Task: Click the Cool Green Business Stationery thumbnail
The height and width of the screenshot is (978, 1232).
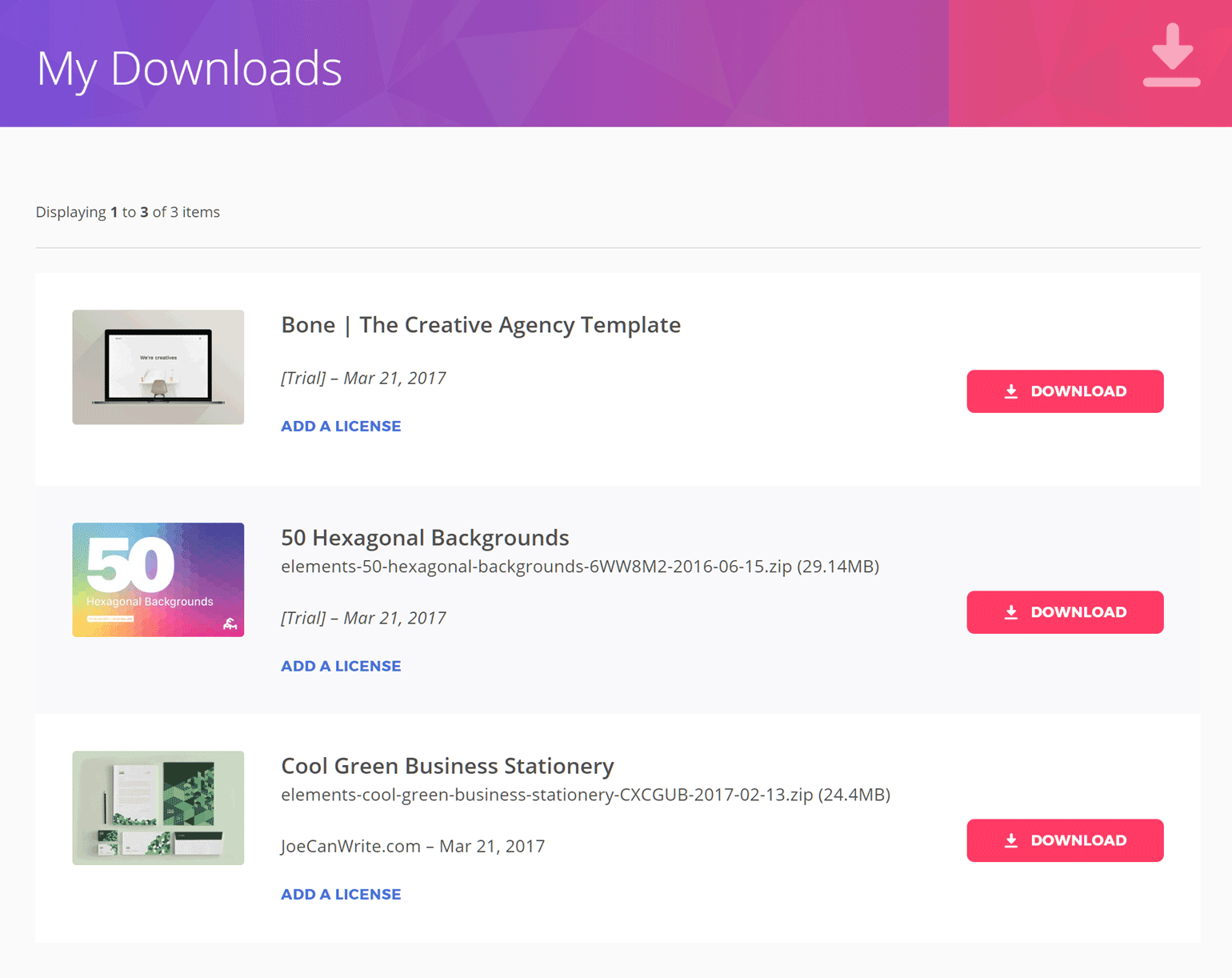Action: click(158, 808)
